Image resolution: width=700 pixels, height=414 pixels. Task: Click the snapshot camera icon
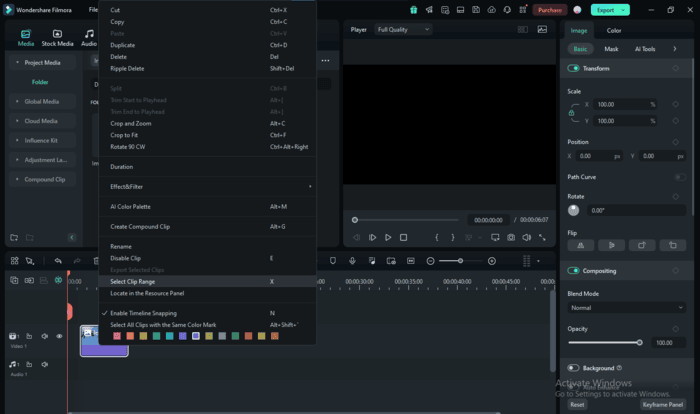511,238
